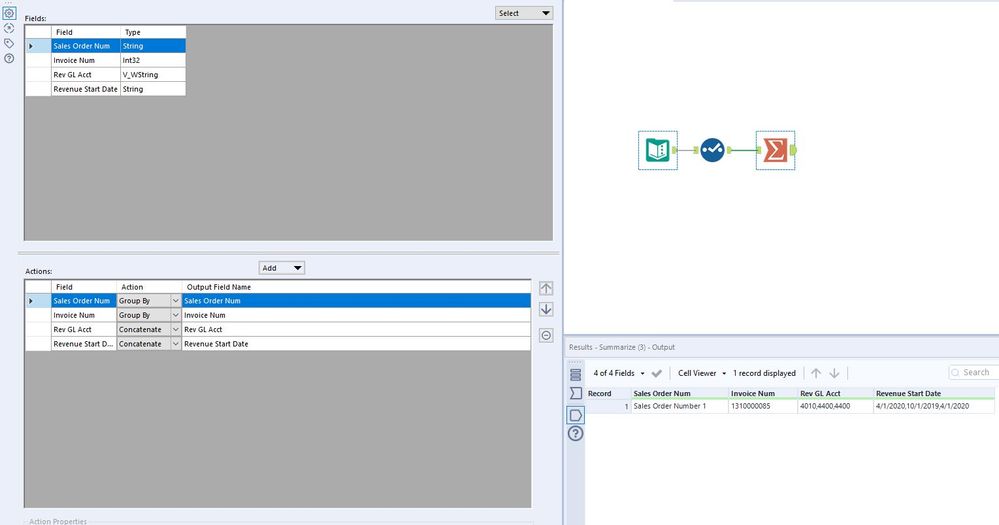The height and width of the screenshot is (525, 999).
Task: Select cell 4010,4400,4400 in Results
Action: coord(835,406)
